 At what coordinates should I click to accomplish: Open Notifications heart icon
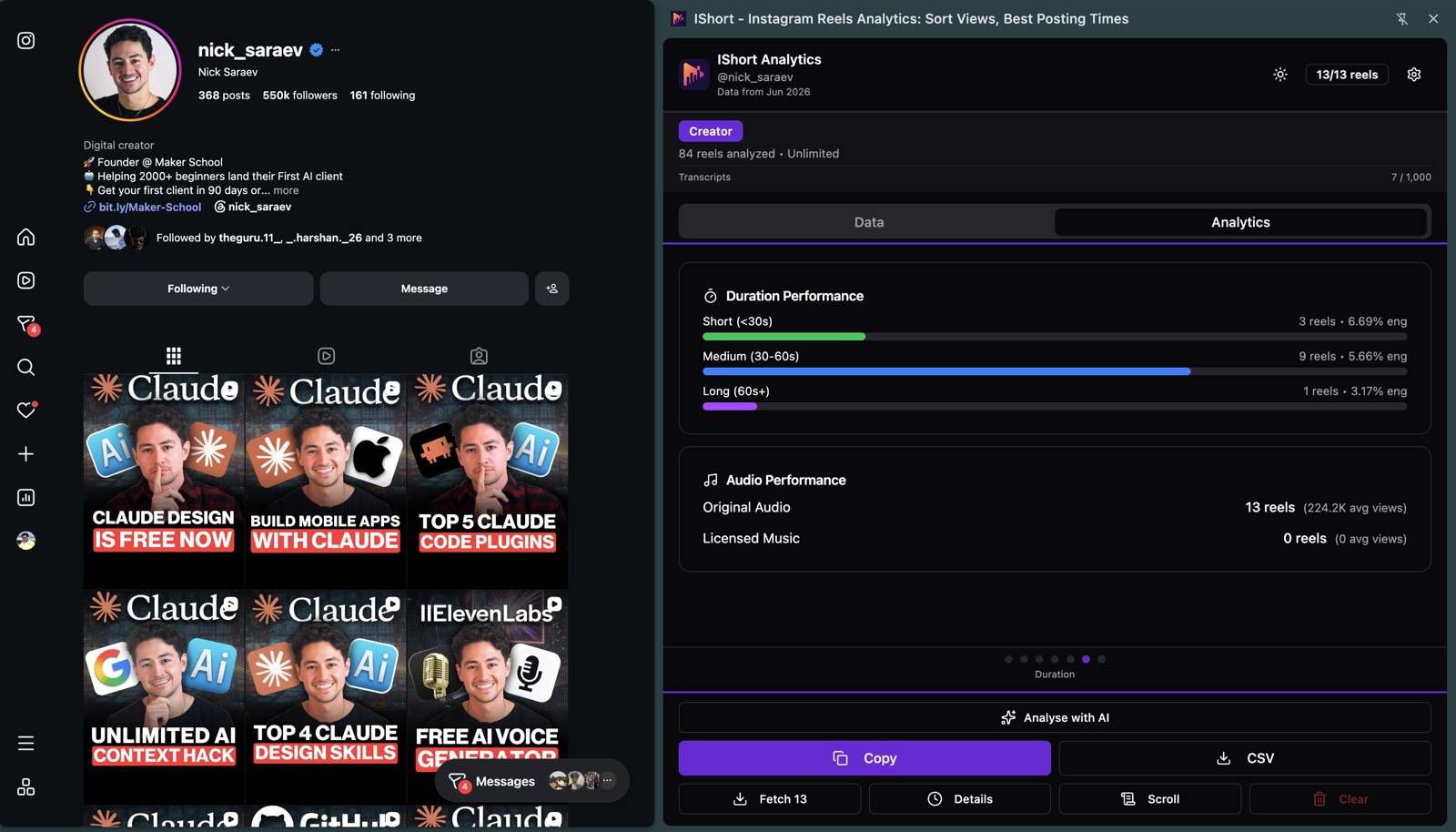point(26,410)
